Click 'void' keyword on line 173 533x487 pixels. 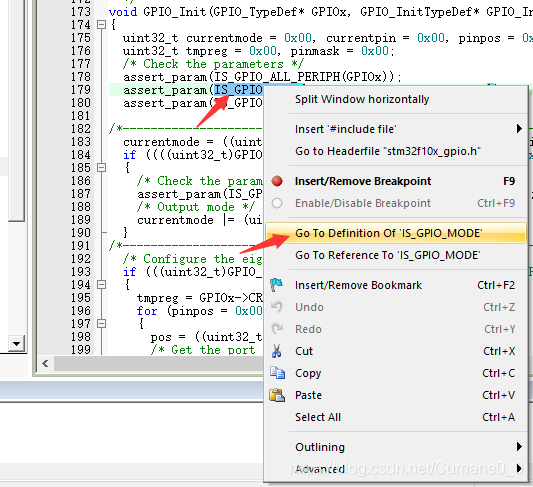pos(123,12)
